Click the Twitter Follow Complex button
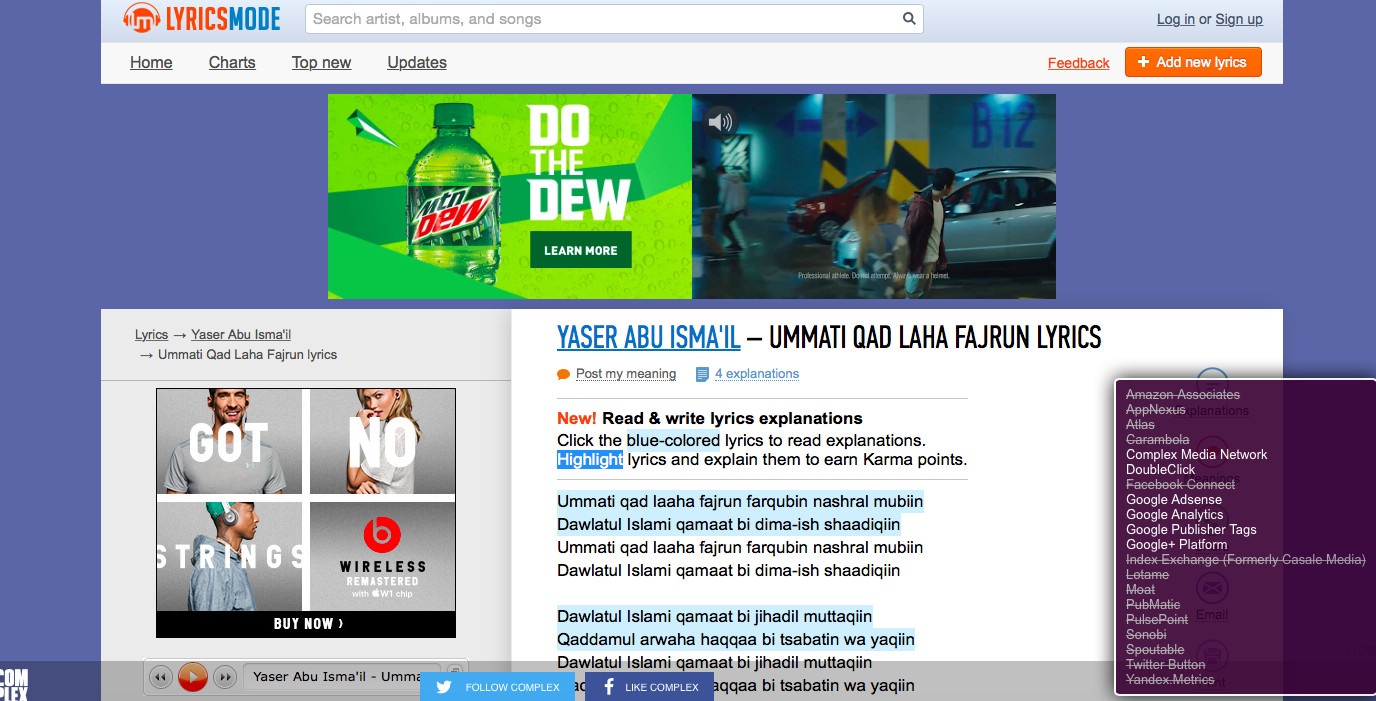The height and width of the screenshot is (701, 1376). pos(498,687)
